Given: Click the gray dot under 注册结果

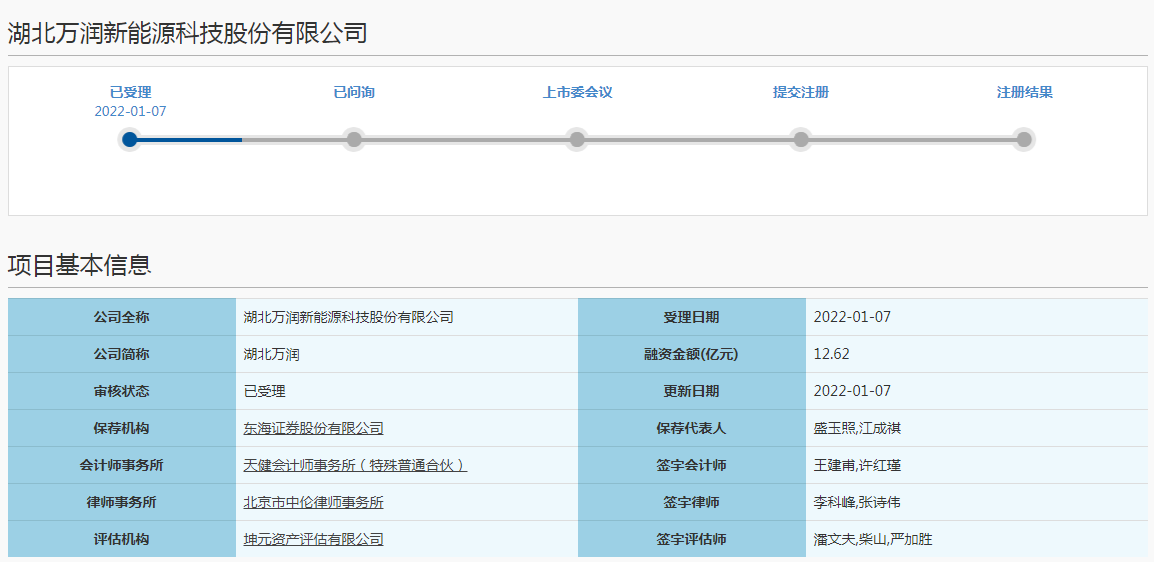Looking at the screenshot, I should 1024,140.
